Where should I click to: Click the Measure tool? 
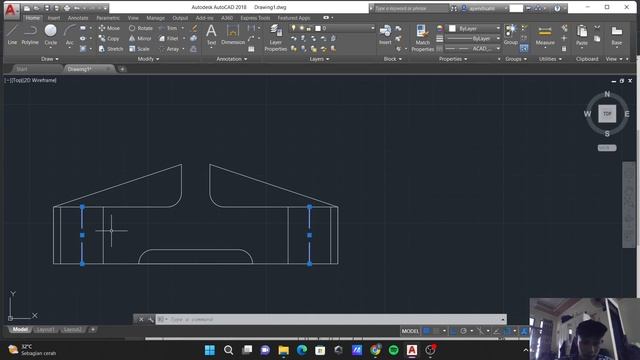(x=545, y=35)
